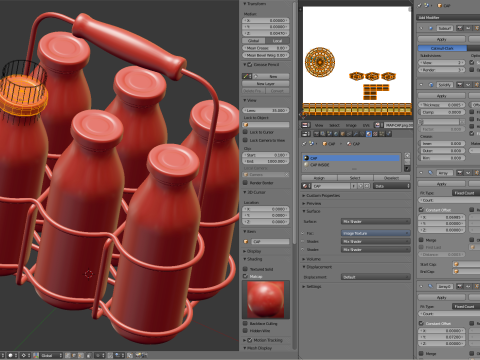Open the material slot specials arrow

(407, 169)
